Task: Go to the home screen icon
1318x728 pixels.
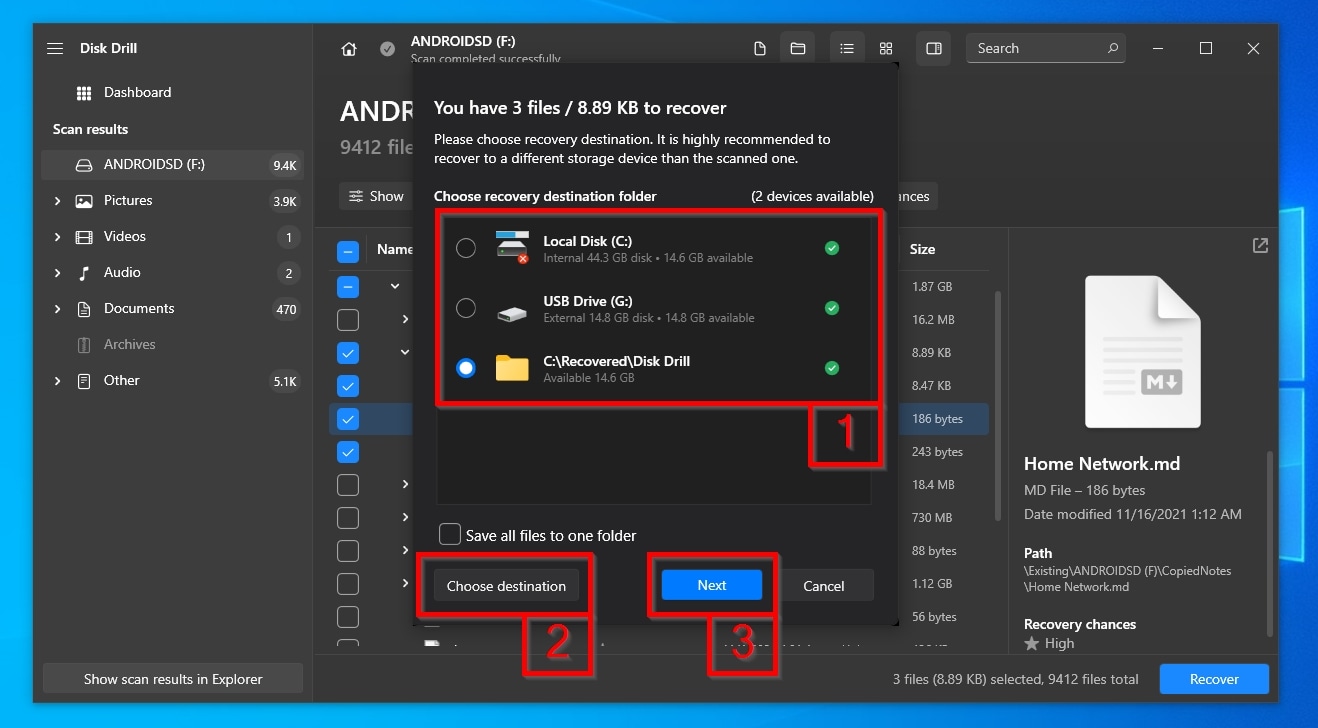Action: pos(349,49)
